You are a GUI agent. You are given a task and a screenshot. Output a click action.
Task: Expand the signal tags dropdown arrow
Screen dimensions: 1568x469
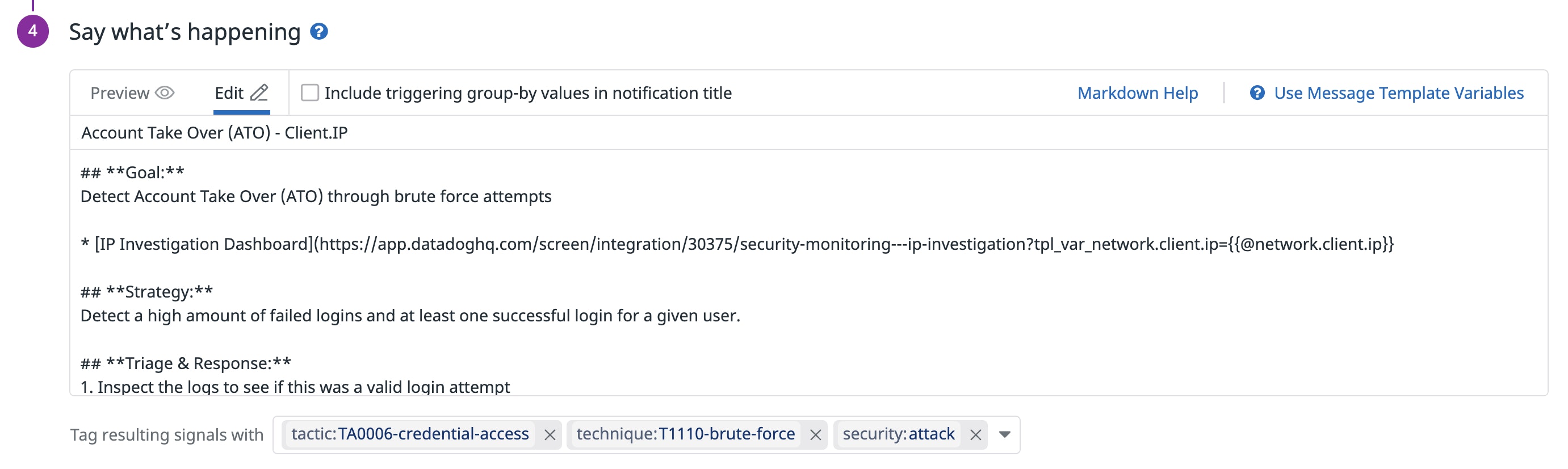(x=1004, y=434)
